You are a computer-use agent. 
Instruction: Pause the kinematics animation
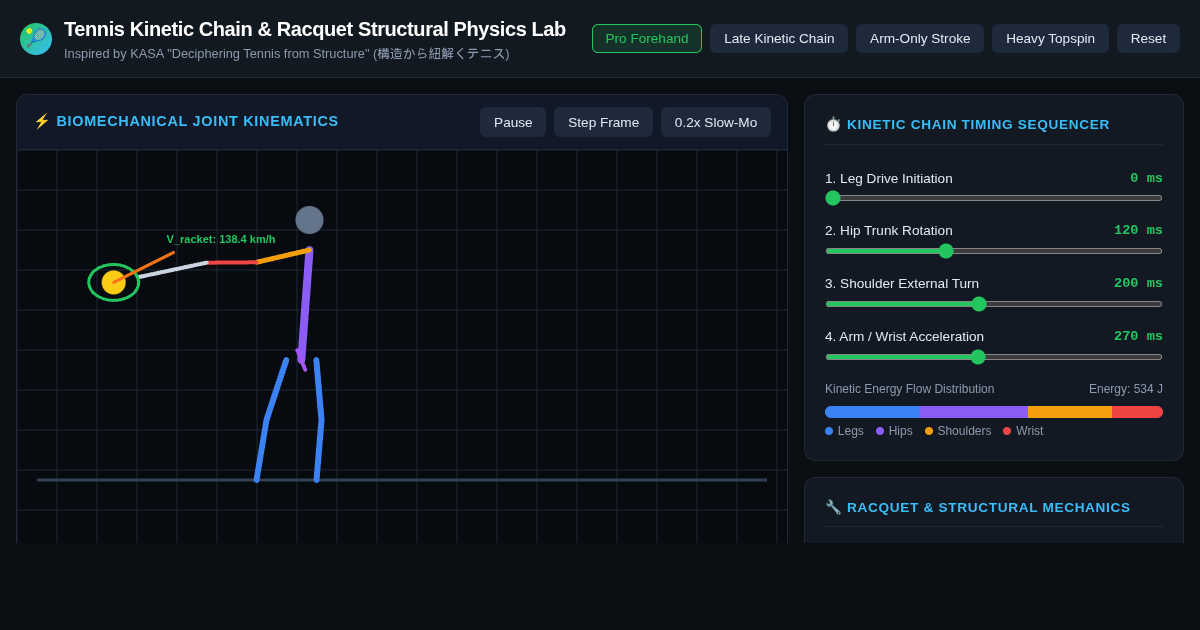pos(513,122)
